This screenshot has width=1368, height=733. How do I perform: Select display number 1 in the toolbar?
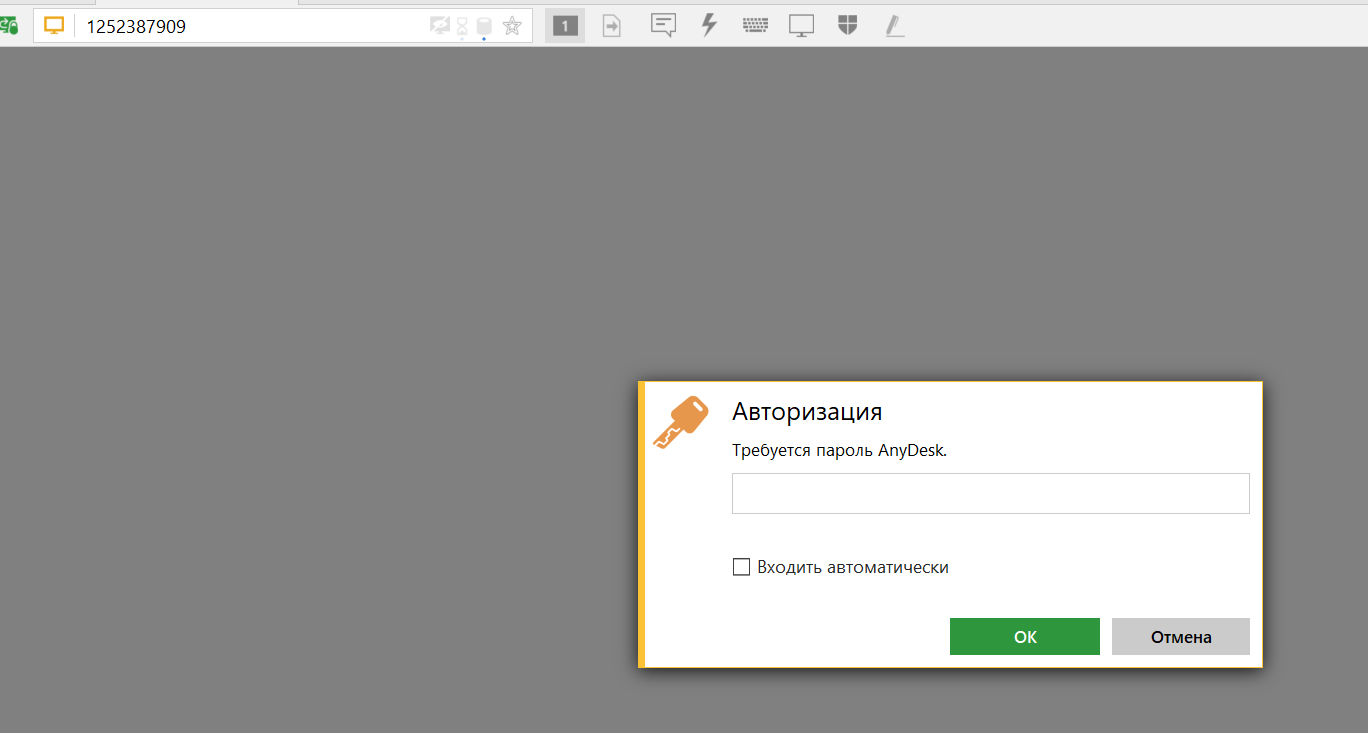point(565,26)
